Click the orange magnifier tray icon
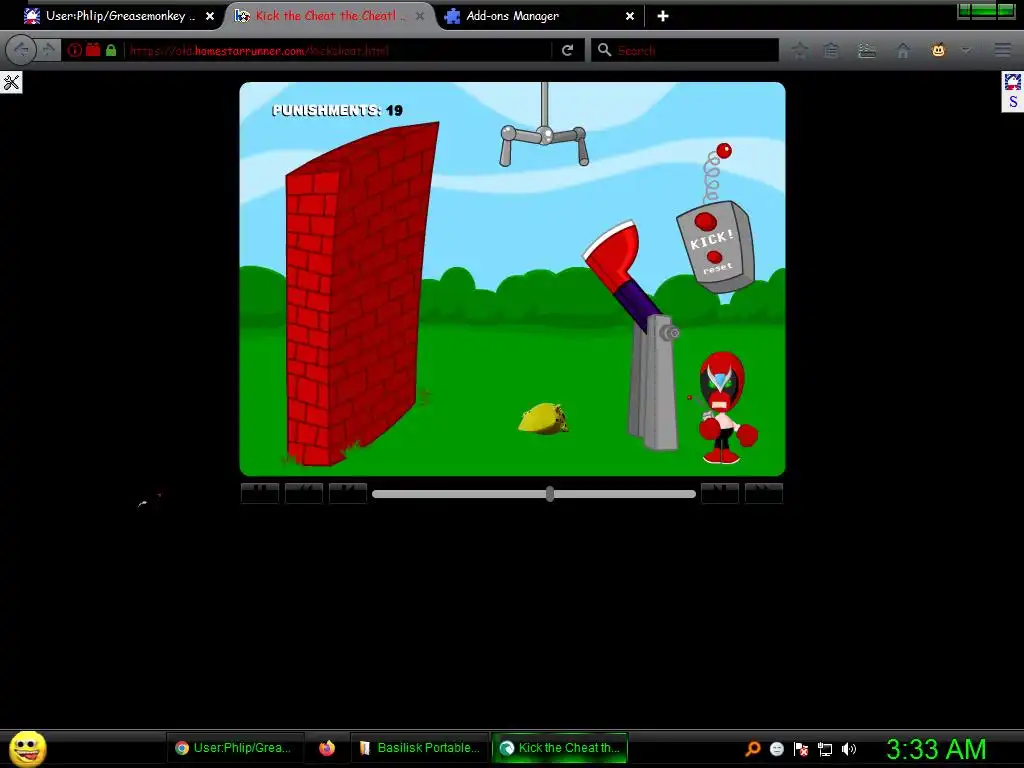This screenshot has height=768, width=1024. click(x=753, y=749)
